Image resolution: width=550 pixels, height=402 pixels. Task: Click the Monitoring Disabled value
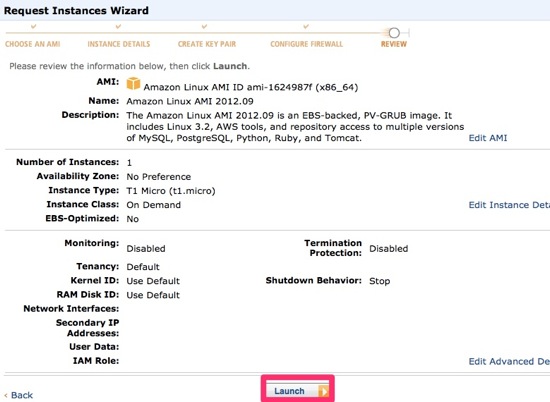146,248
